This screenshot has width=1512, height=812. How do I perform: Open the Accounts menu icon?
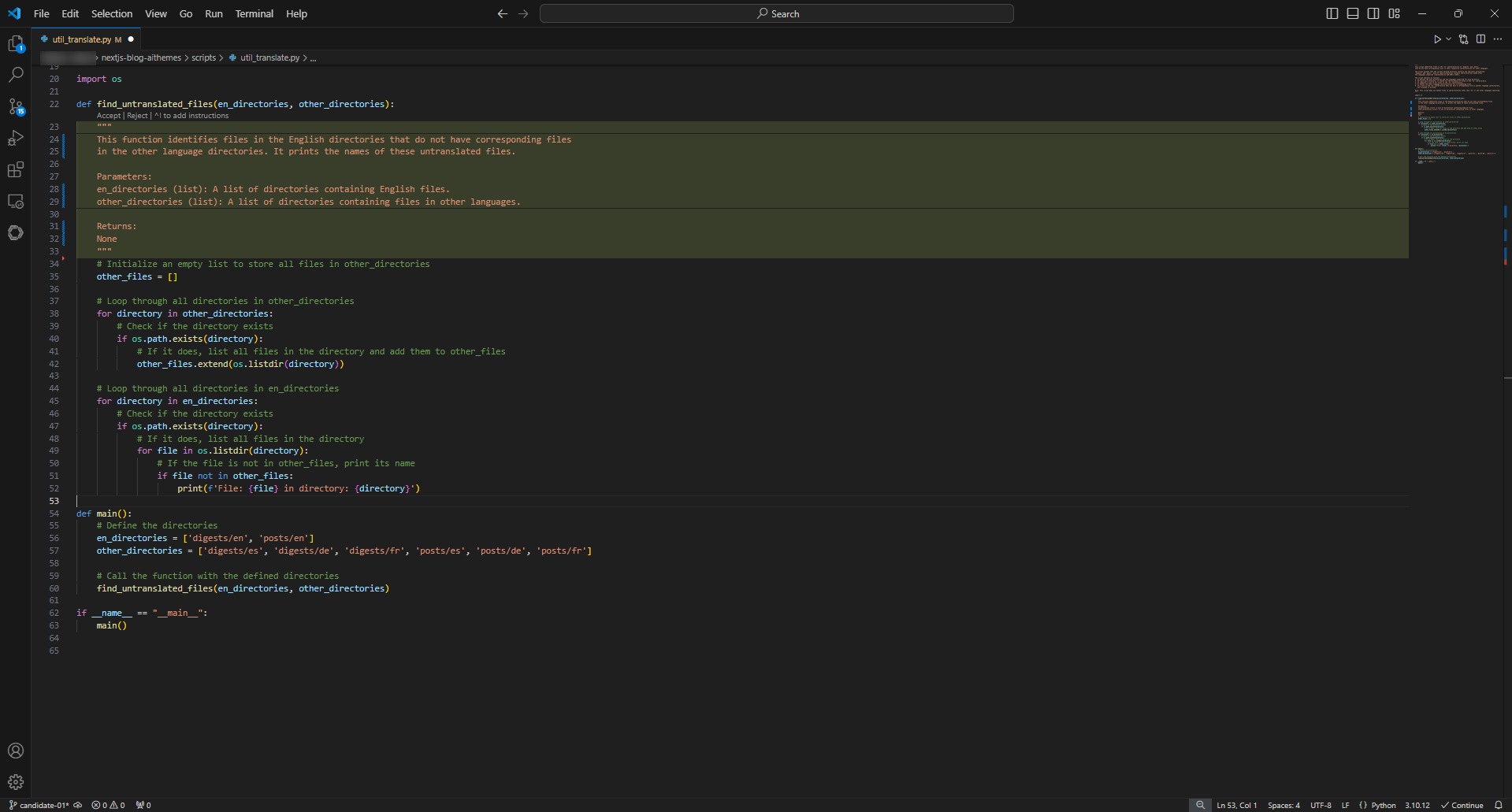16,751
